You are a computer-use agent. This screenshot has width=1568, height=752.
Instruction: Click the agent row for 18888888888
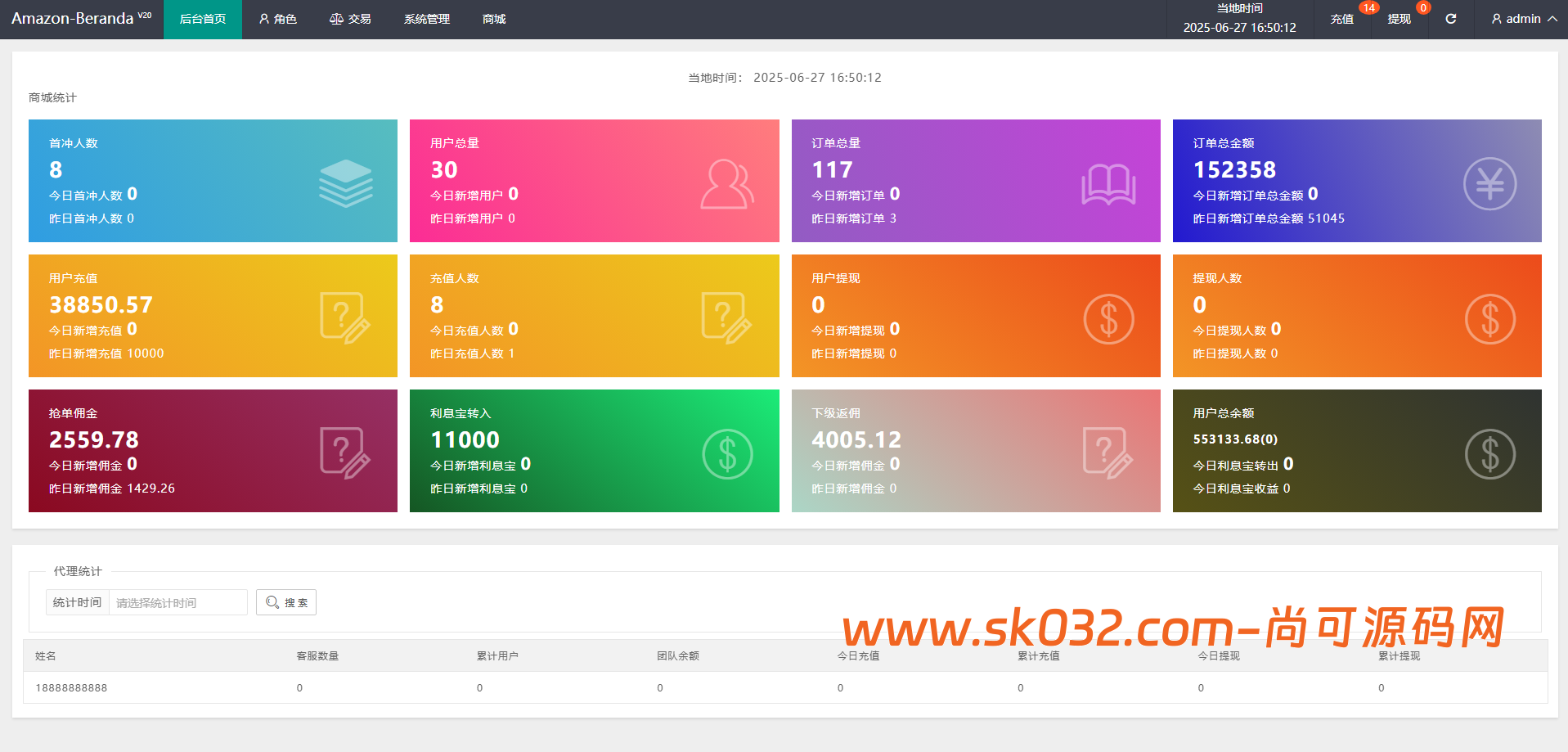(x=70, y=687)
